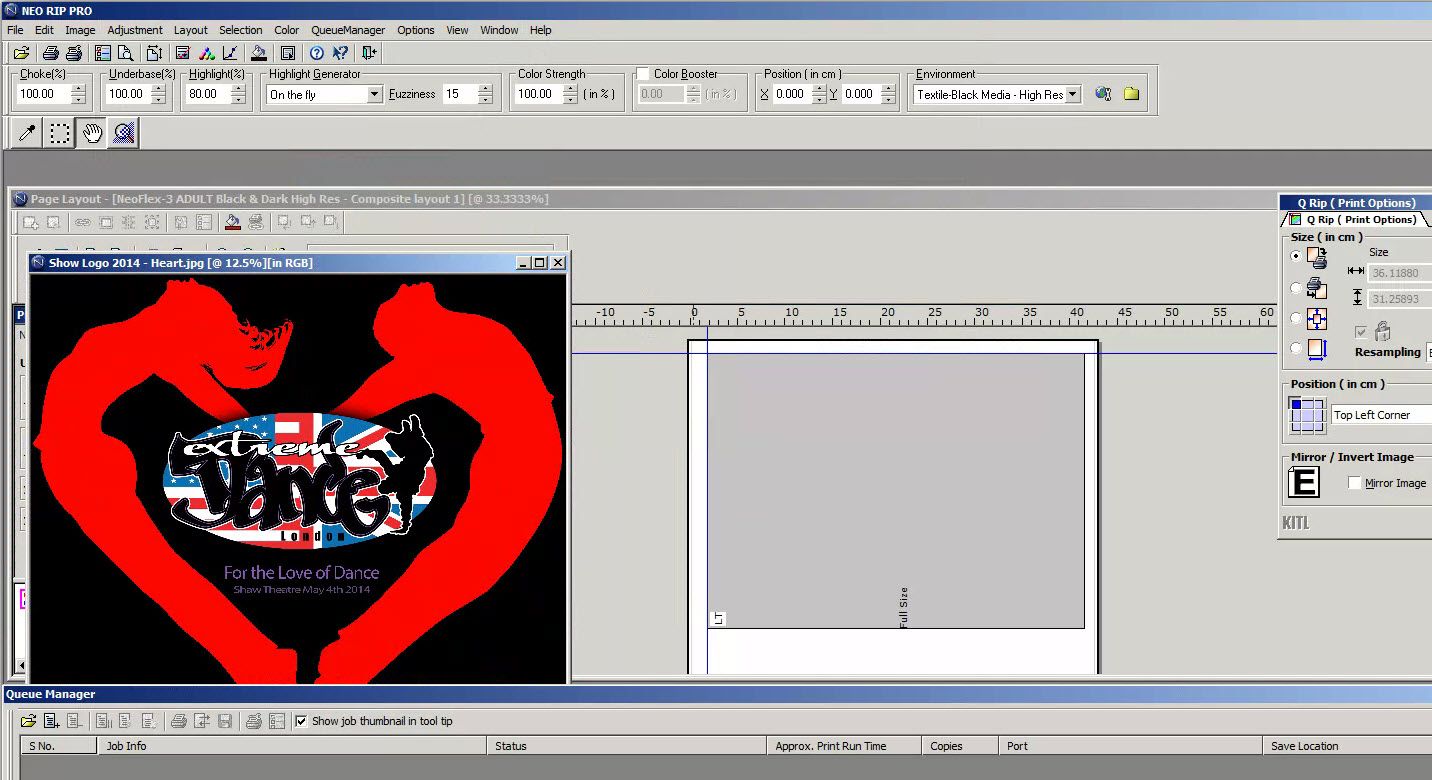Click the Show Logo 2014 Heart image preview
The image size is (1432, 780).
tap(299, 478)
